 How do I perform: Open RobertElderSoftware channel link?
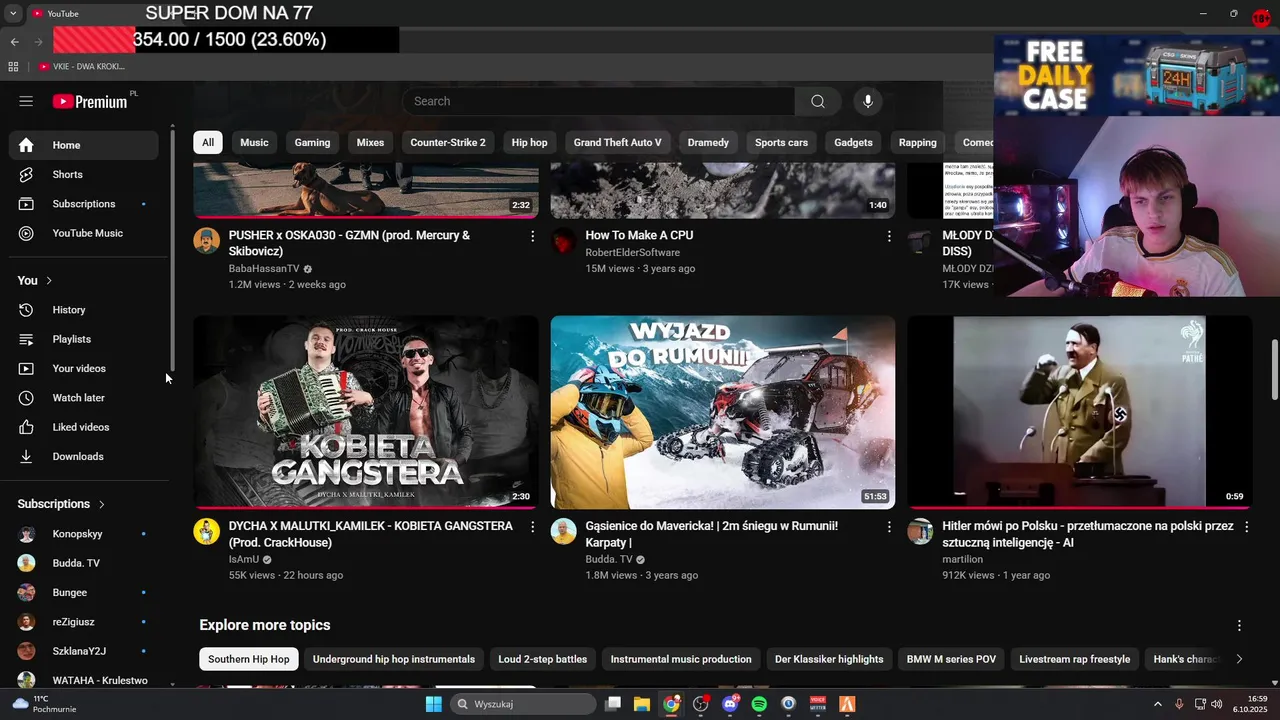tap(632, 253)
